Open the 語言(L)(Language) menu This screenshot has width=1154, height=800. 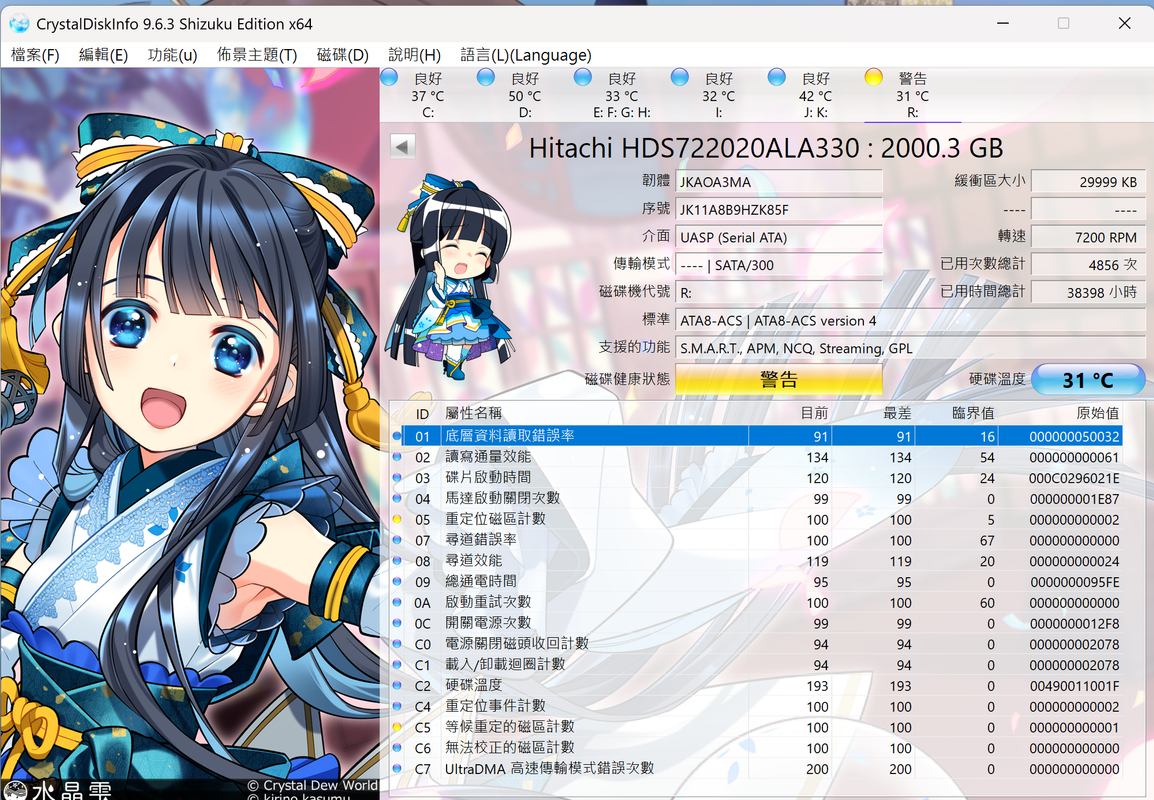(525, 55)
